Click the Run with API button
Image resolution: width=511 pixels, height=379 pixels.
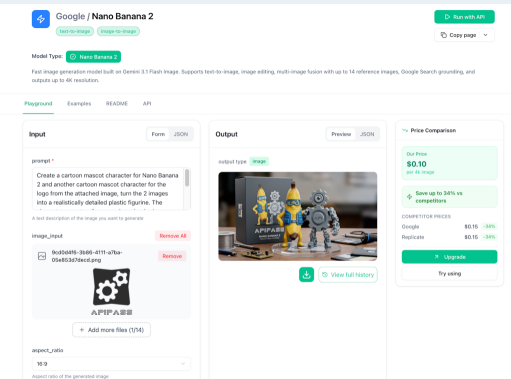click(464, 17)
